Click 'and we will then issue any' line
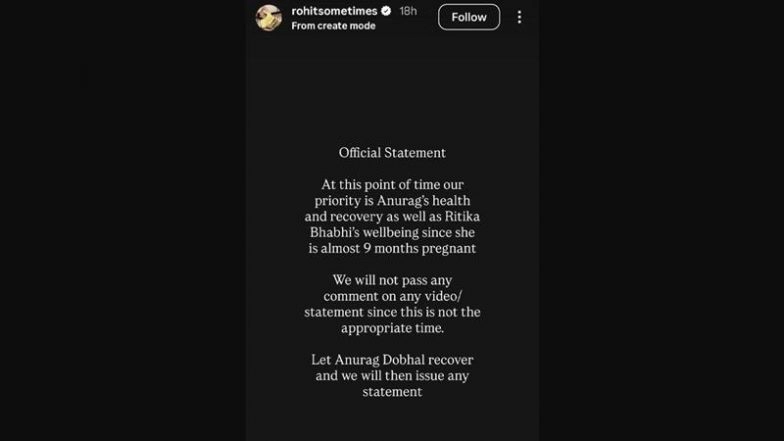The image size is (784, 441). click(392, 376)
